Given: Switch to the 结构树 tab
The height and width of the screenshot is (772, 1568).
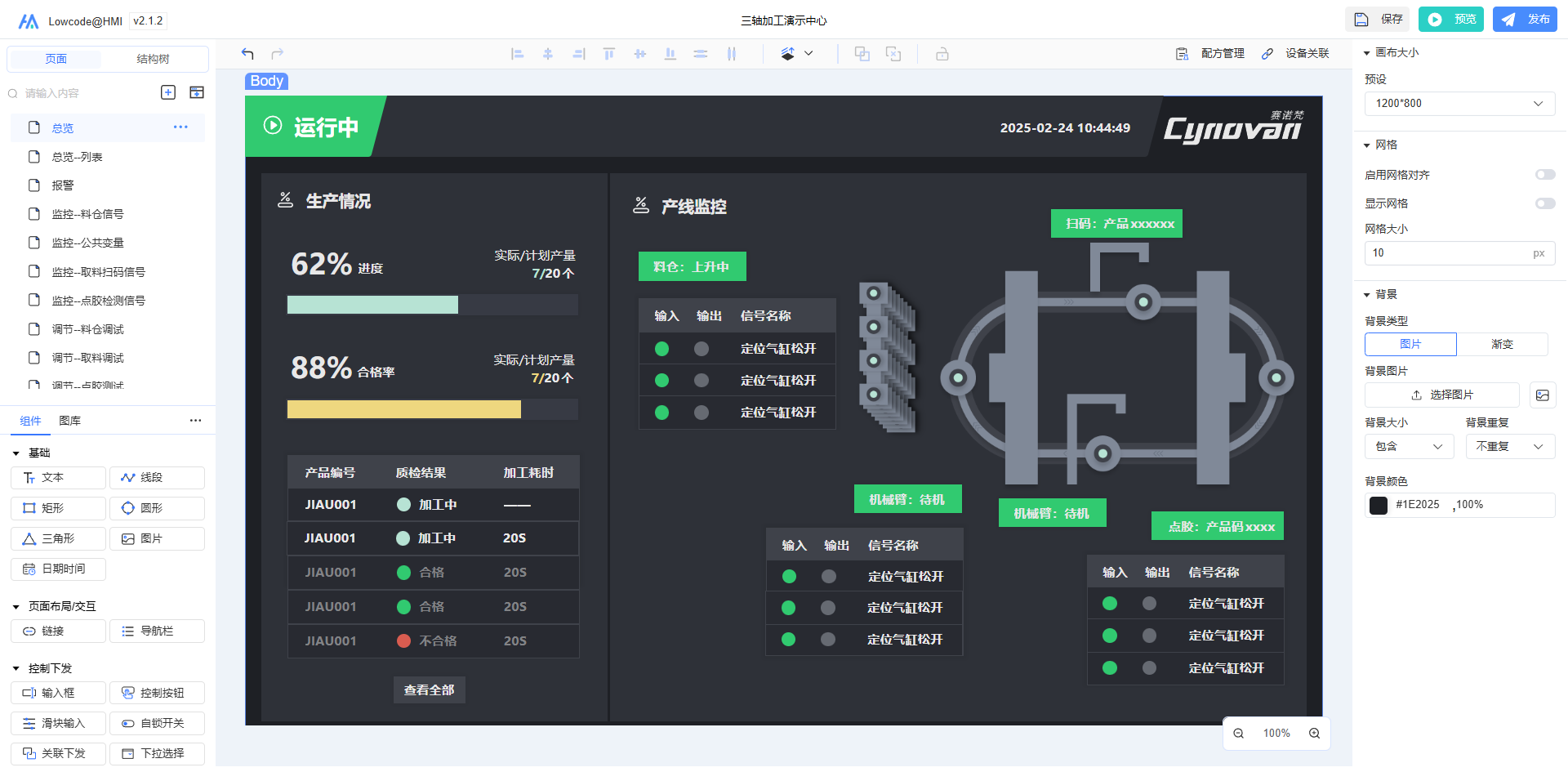Looking at the screenshot, I should (153, 59).
